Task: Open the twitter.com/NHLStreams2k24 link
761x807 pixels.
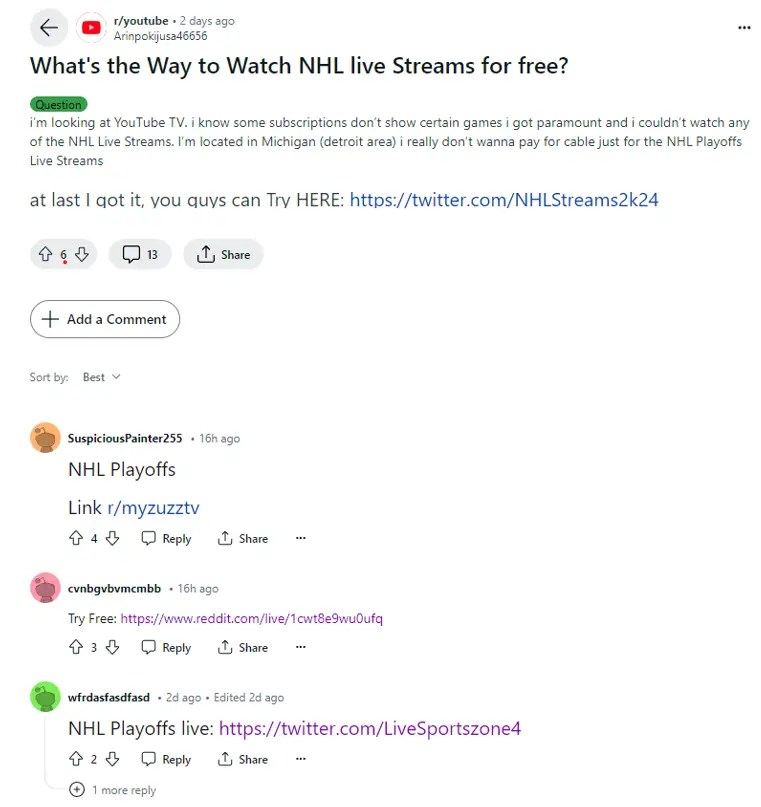Action: pos(504,200)
